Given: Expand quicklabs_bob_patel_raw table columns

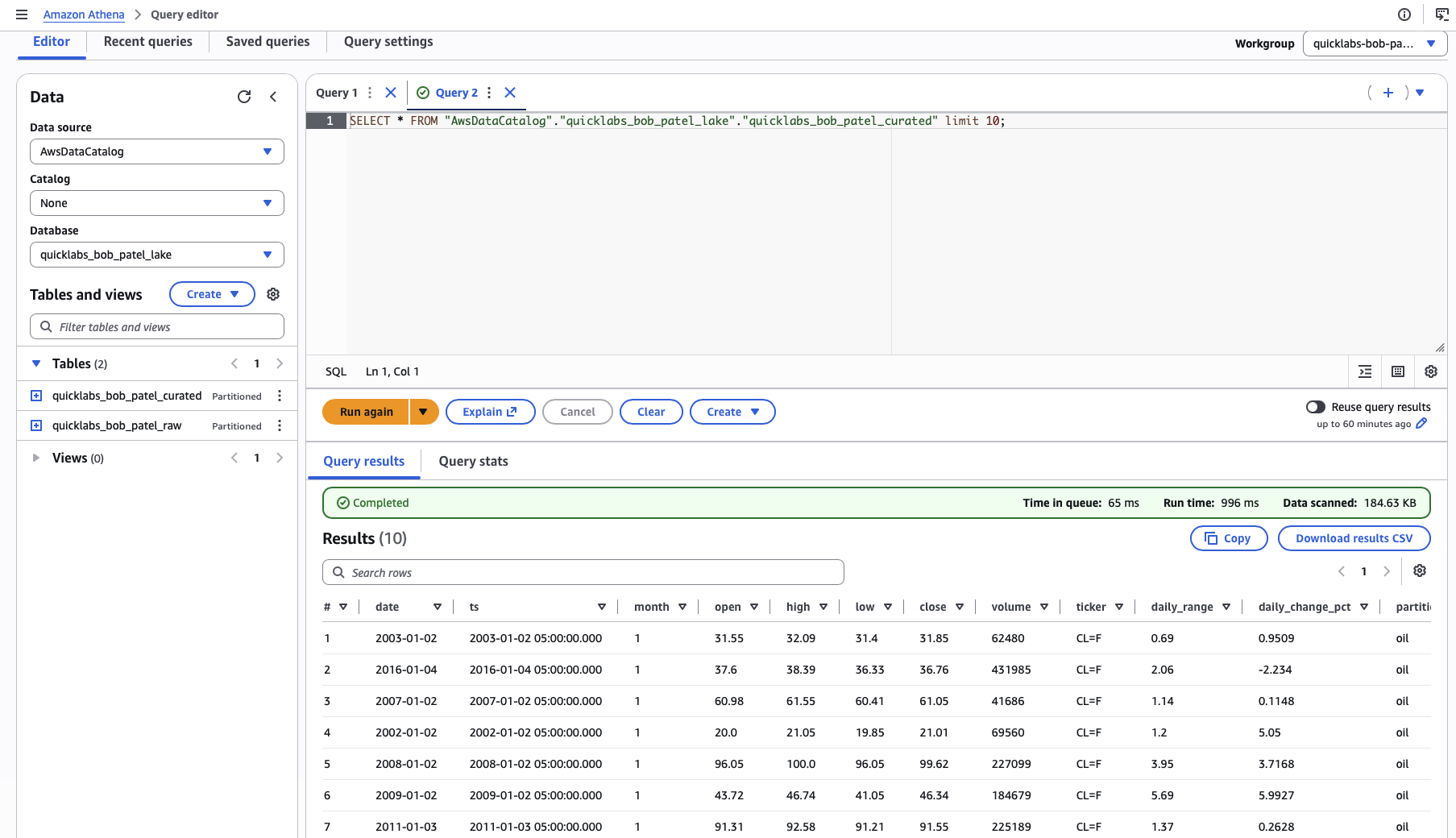Looking at the screenshot, I should click(x=36, y=425).
